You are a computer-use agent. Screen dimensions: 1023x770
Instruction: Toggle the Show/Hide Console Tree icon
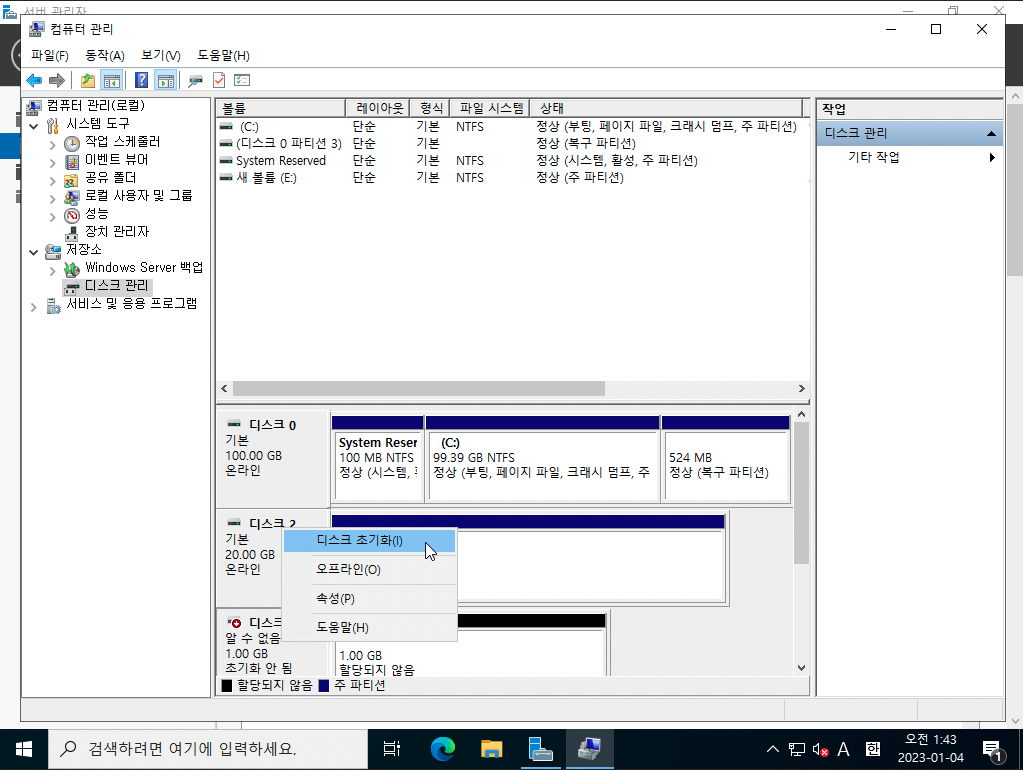point(112,80)
